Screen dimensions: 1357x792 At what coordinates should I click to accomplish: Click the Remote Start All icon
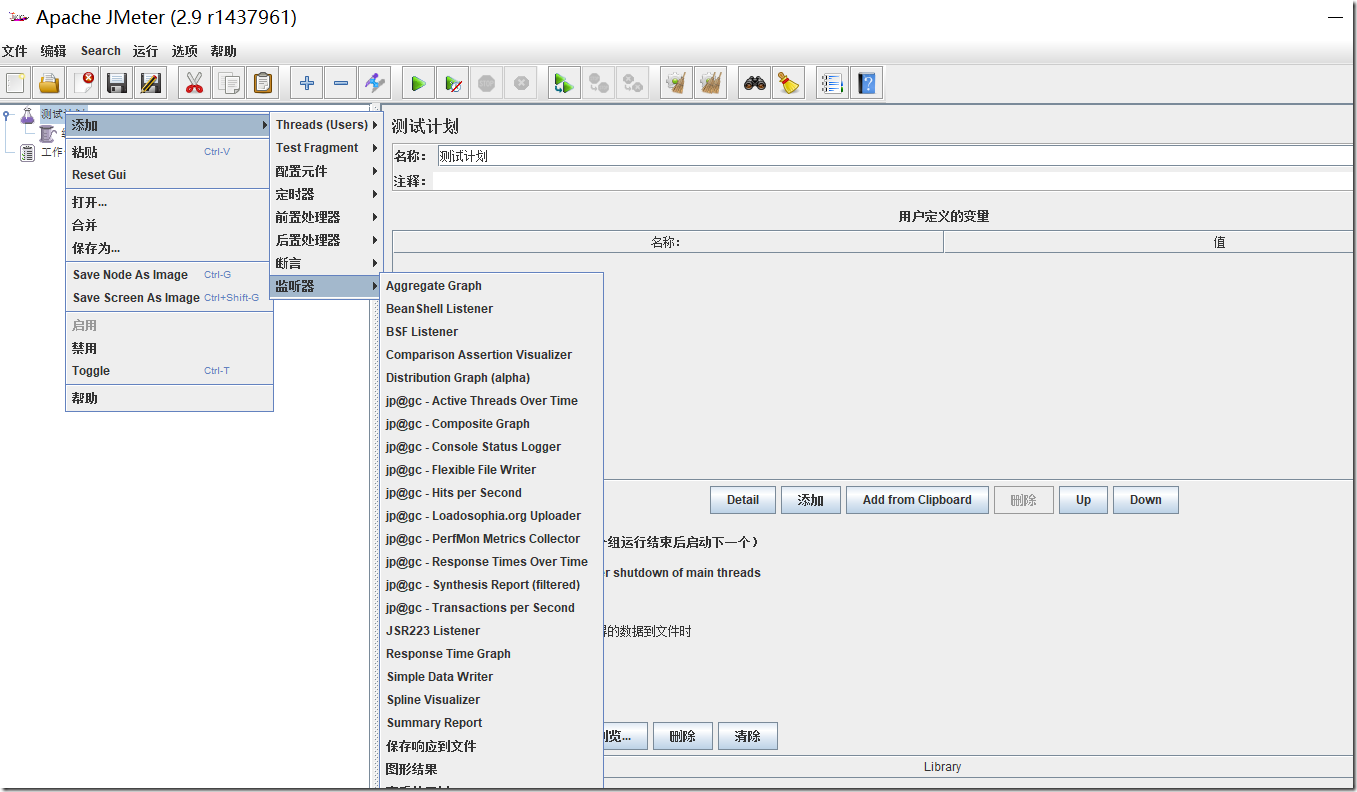[565, 83]
